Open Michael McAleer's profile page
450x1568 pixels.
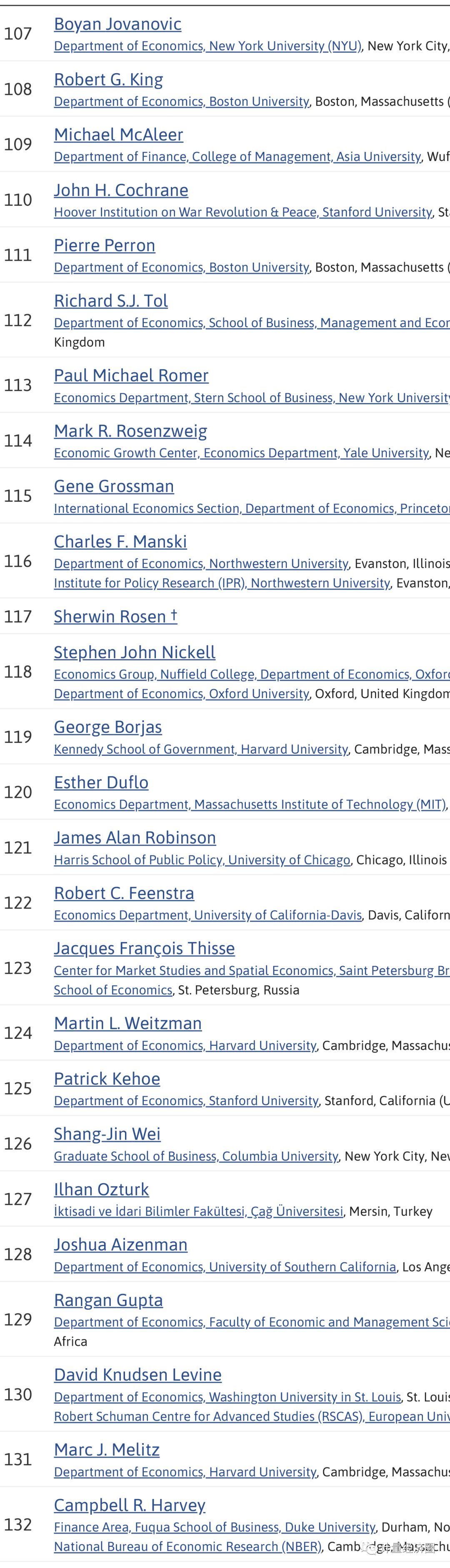click(118, 134)
